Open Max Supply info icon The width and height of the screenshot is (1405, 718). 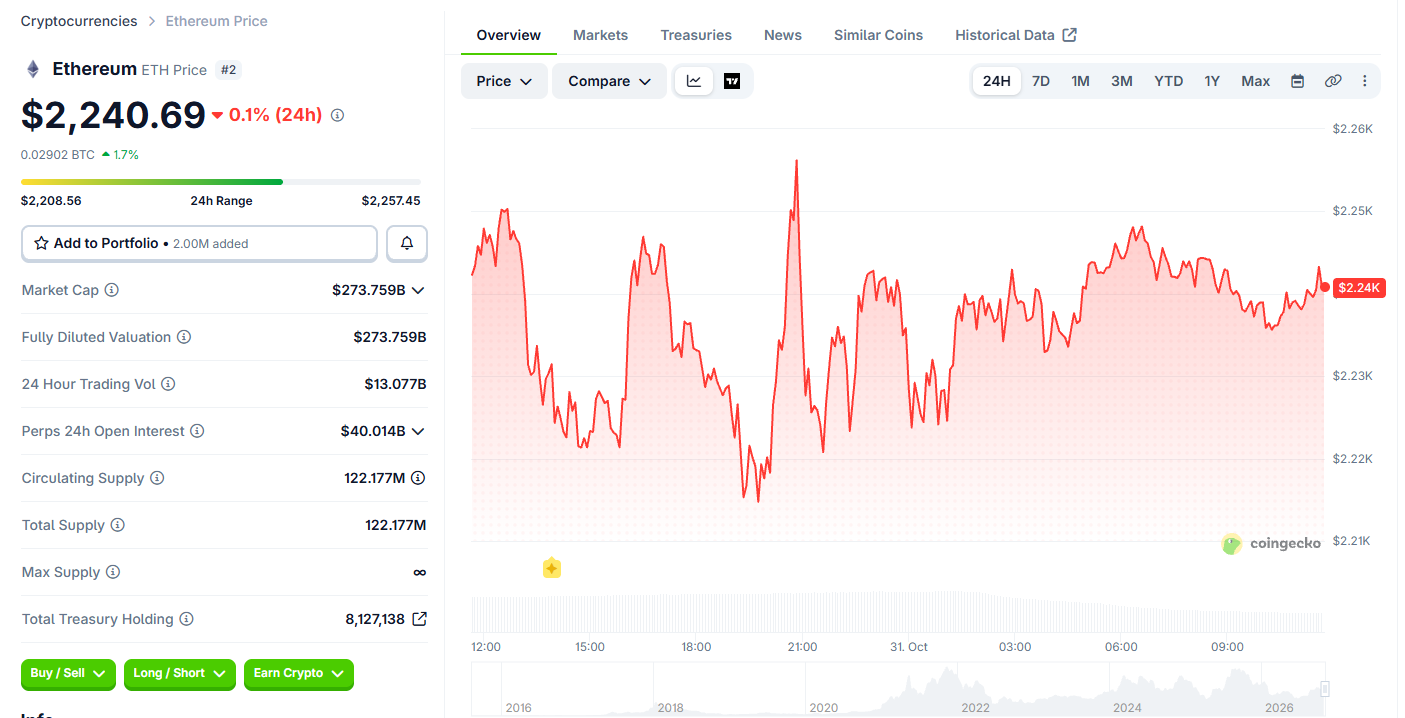point(113,572)
